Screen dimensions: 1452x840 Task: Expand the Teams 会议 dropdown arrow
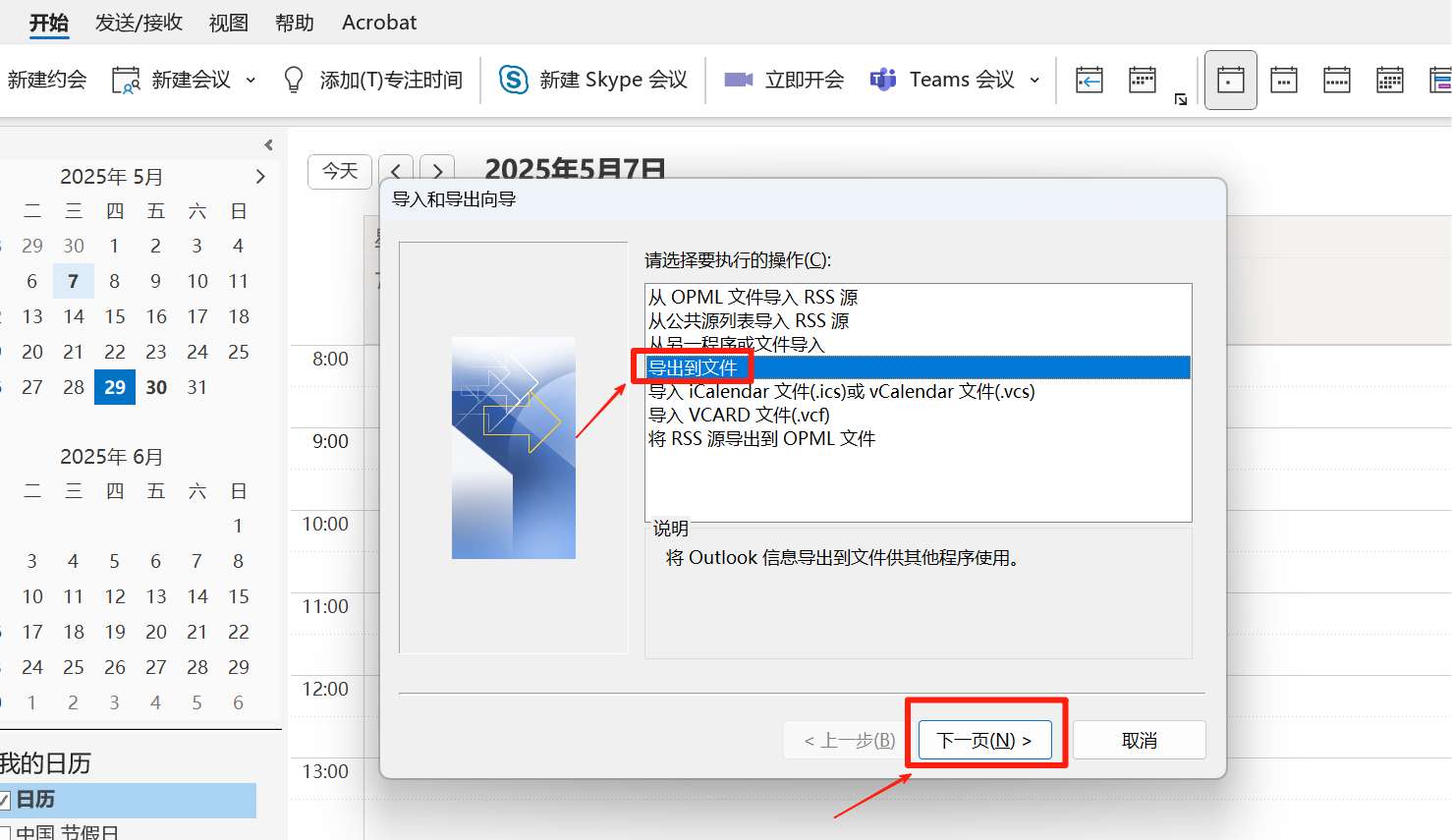click(1034, 81)
